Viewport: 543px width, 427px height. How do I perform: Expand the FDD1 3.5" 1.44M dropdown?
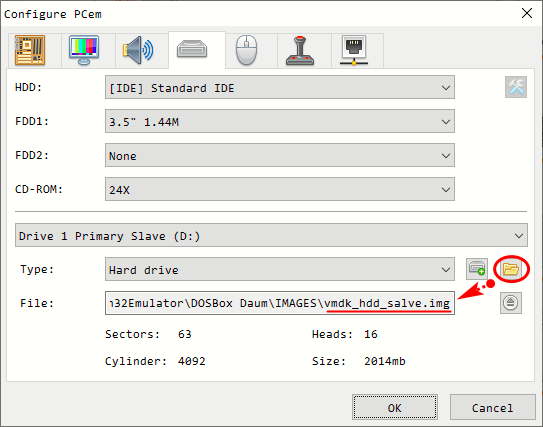(x=280, y=121)
